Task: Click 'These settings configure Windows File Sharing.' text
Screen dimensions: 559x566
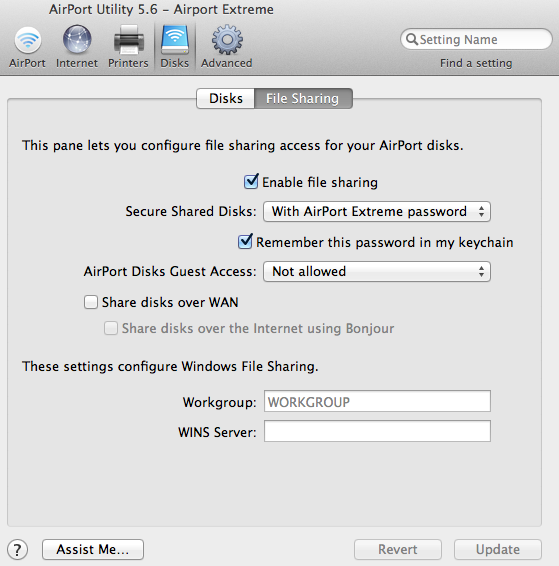Action: coord(170,366)
